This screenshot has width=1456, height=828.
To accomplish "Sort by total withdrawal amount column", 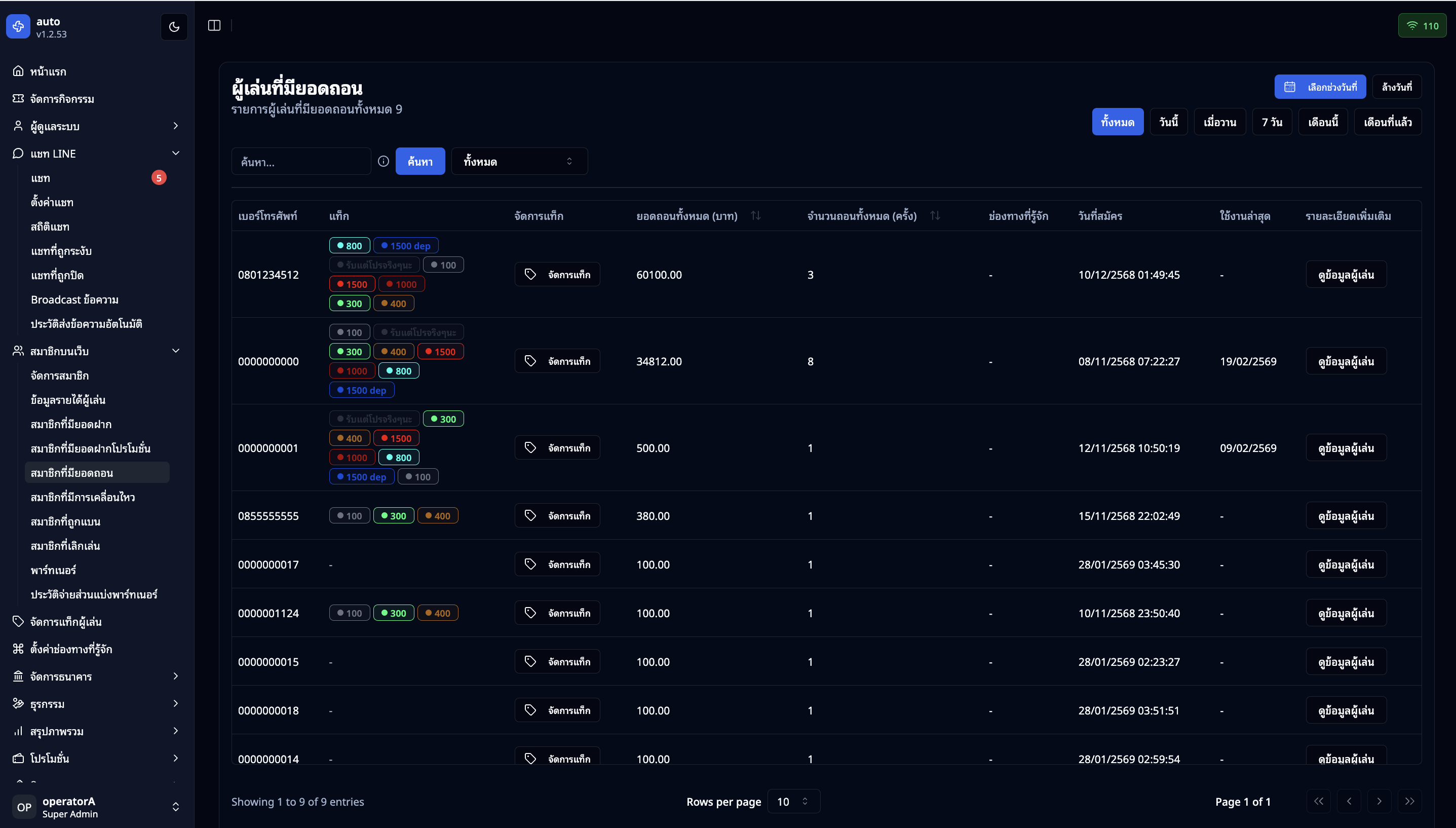I will tap(755, 215).
